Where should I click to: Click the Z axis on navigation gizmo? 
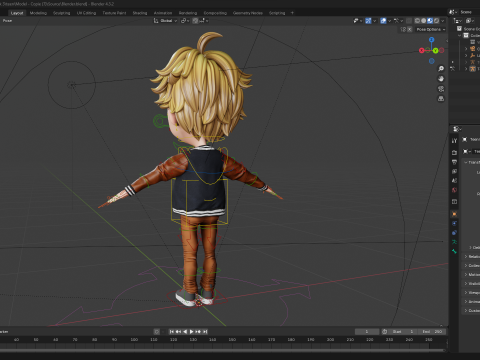pos(432,40)
